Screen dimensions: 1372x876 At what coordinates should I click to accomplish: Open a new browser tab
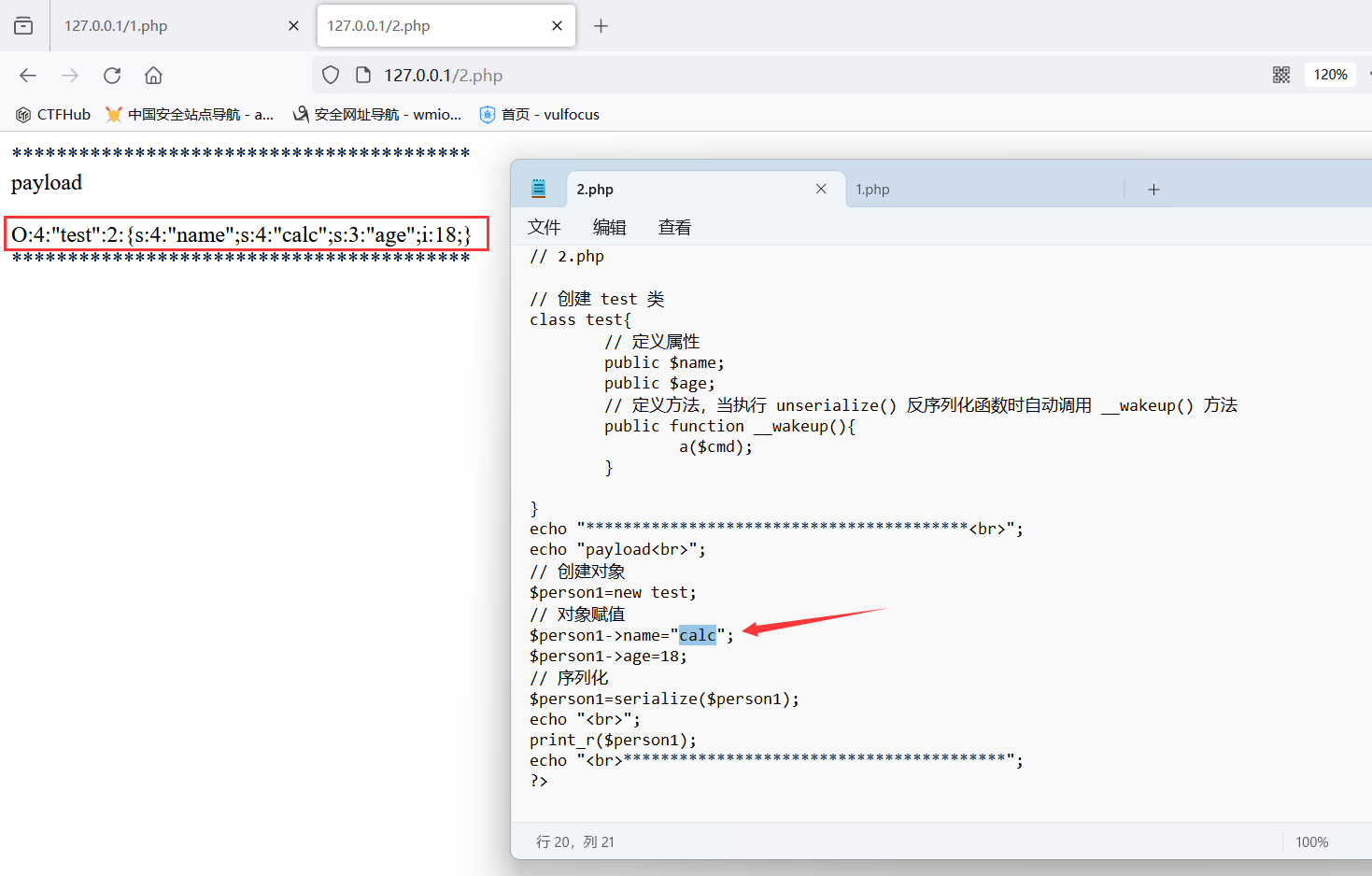(x=601, y=26)
